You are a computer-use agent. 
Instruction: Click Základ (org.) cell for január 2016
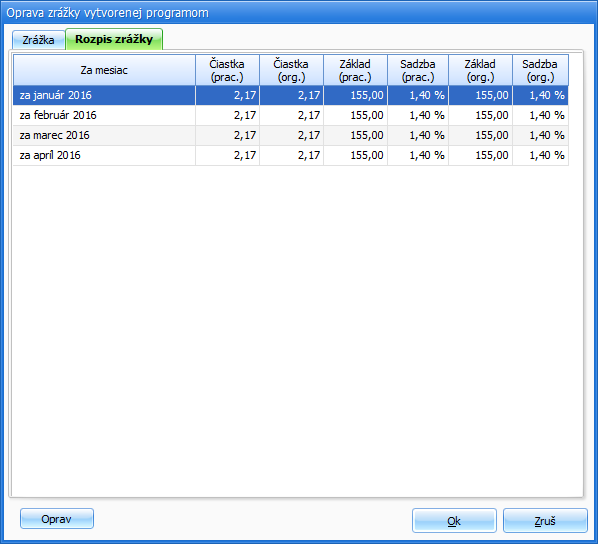(481, 95)
